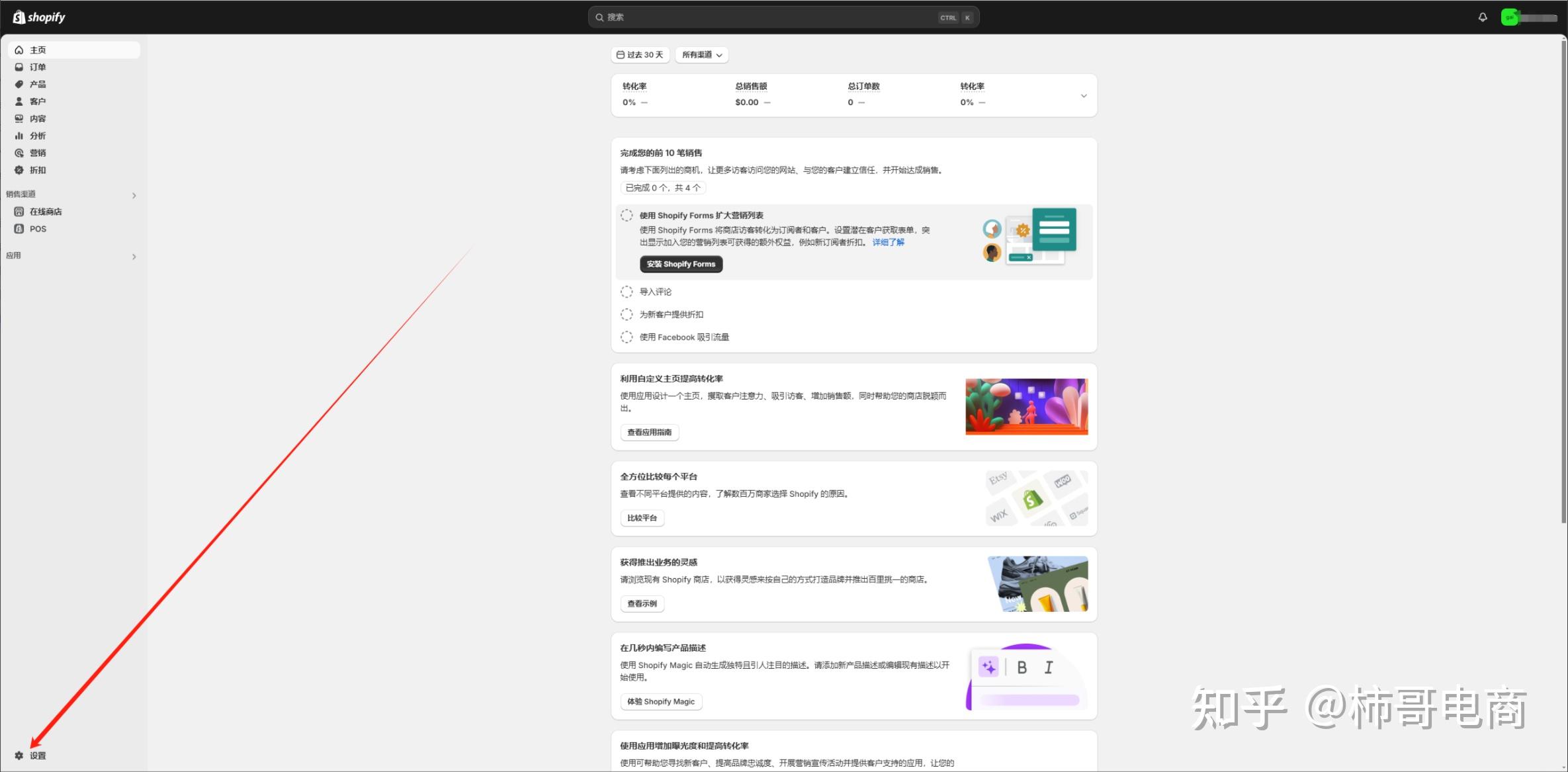This screenshot has height=772, width=1568.
Task: Click 比较平台 button
Action: click(642, 518)
